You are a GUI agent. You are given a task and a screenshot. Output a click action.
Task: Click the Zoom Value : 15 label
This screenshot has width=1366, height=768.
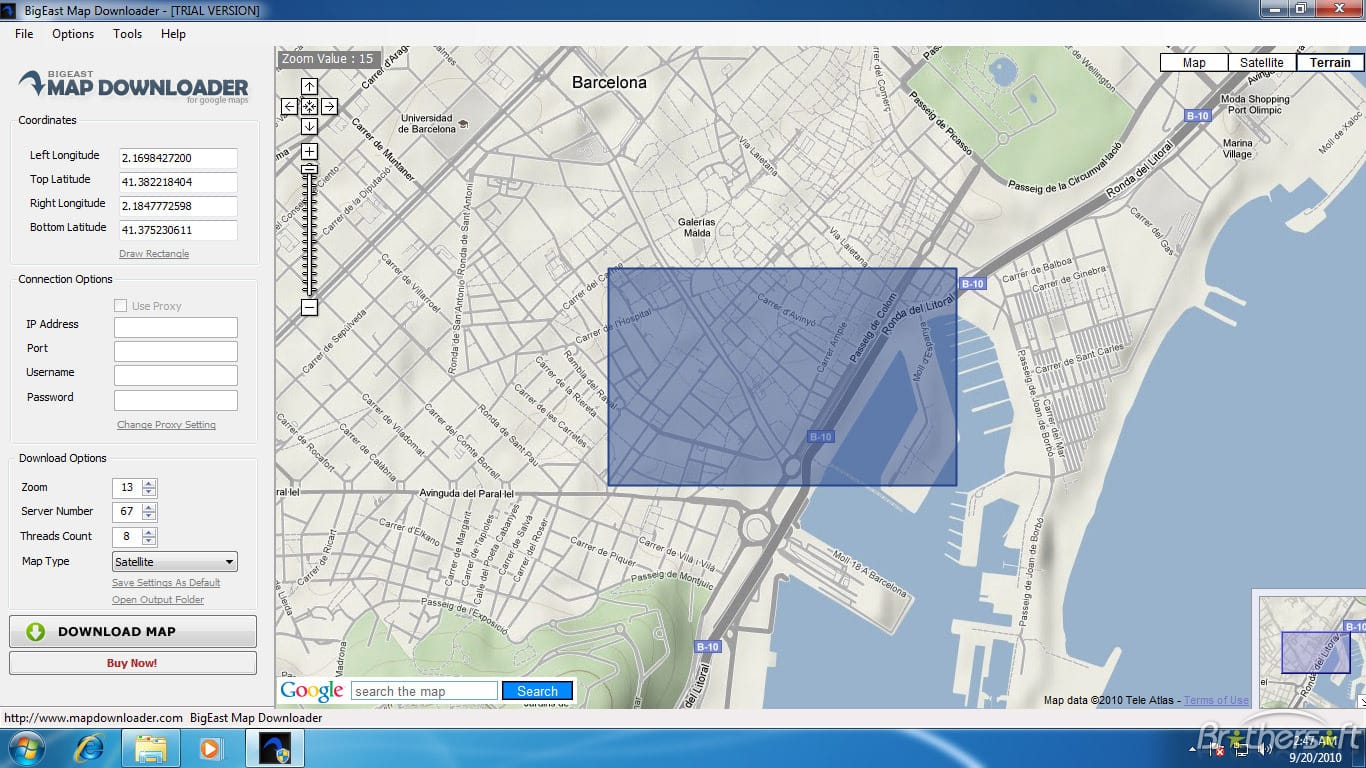(328, 59)
